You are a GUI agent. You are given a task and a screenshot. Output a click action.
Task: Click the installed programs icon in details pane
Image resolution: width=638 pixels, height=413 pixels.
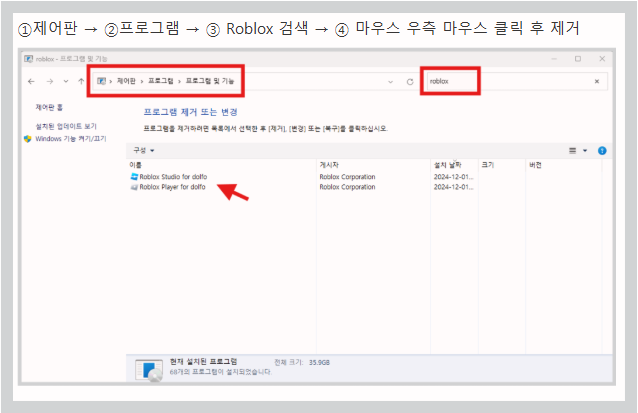pyautogui.click(x=149, y=370)
